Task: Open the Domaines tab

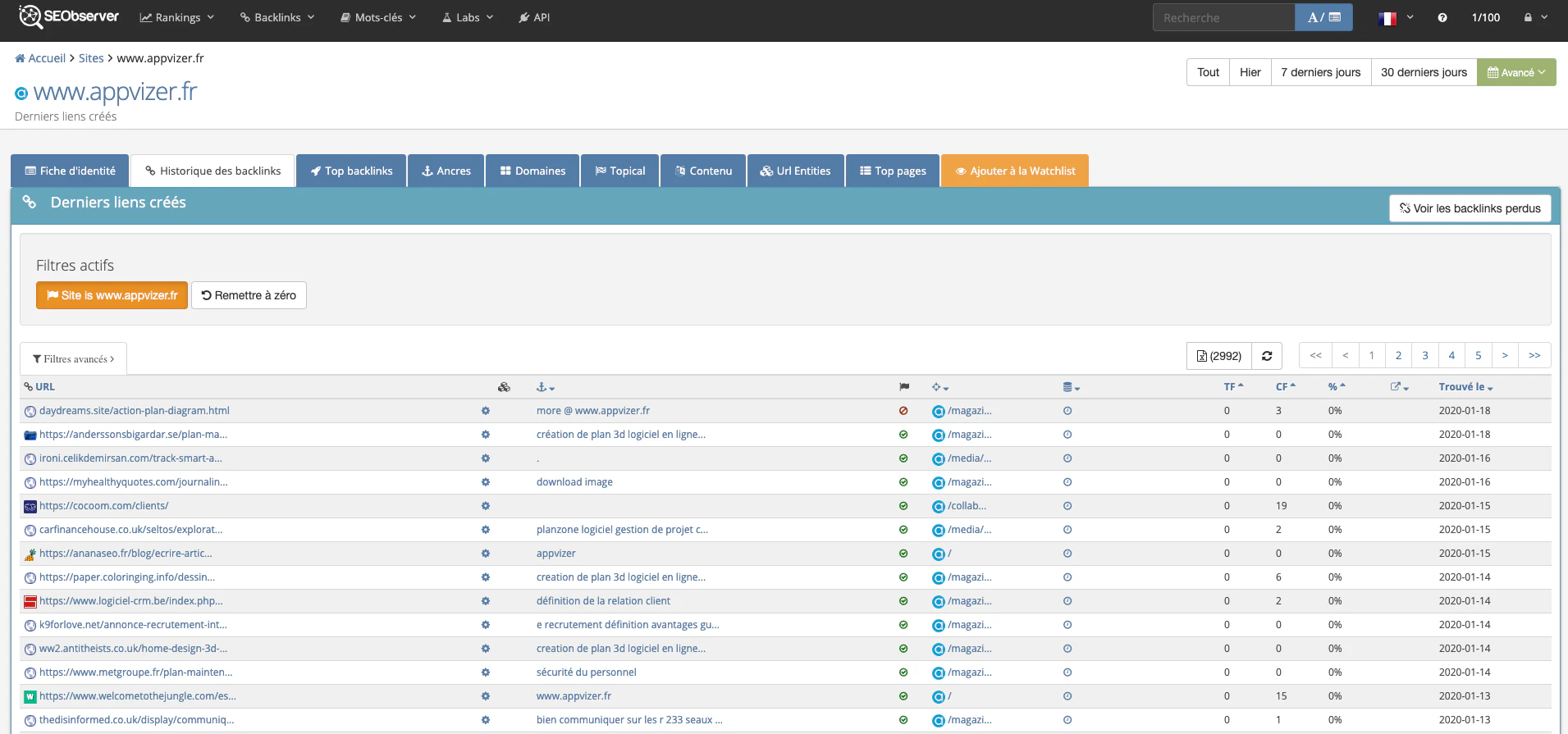Action: pyautogui.click(x=533, y=171)
